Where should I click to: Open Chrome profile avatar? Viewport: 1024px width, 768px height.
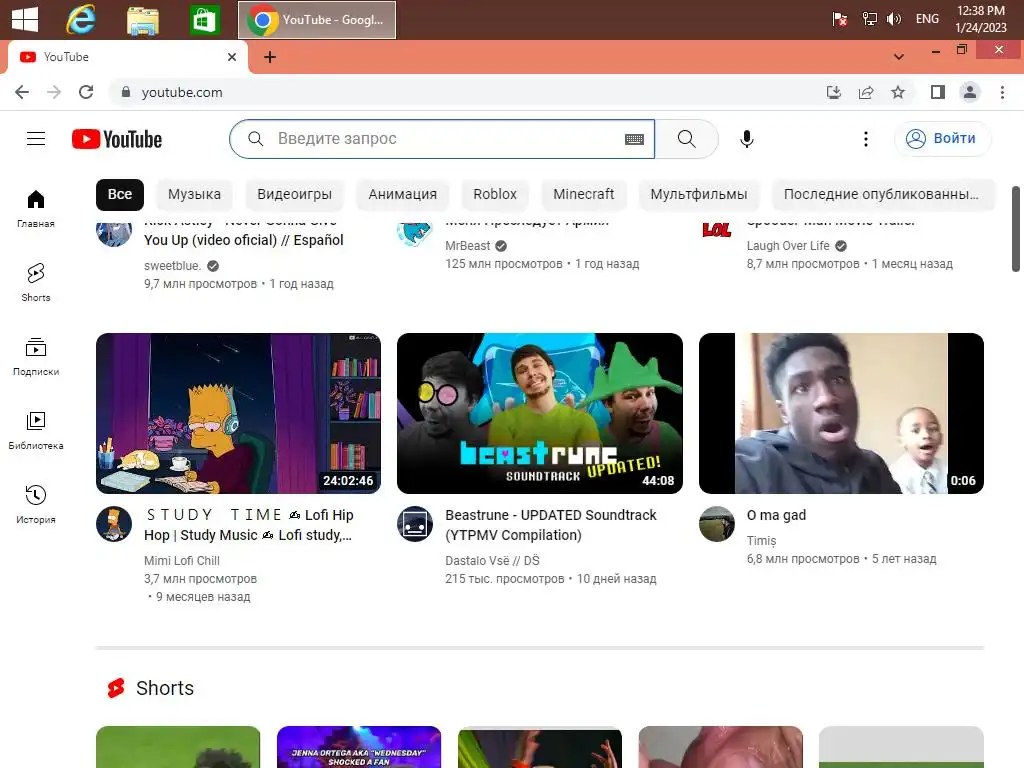coord(970,92)
